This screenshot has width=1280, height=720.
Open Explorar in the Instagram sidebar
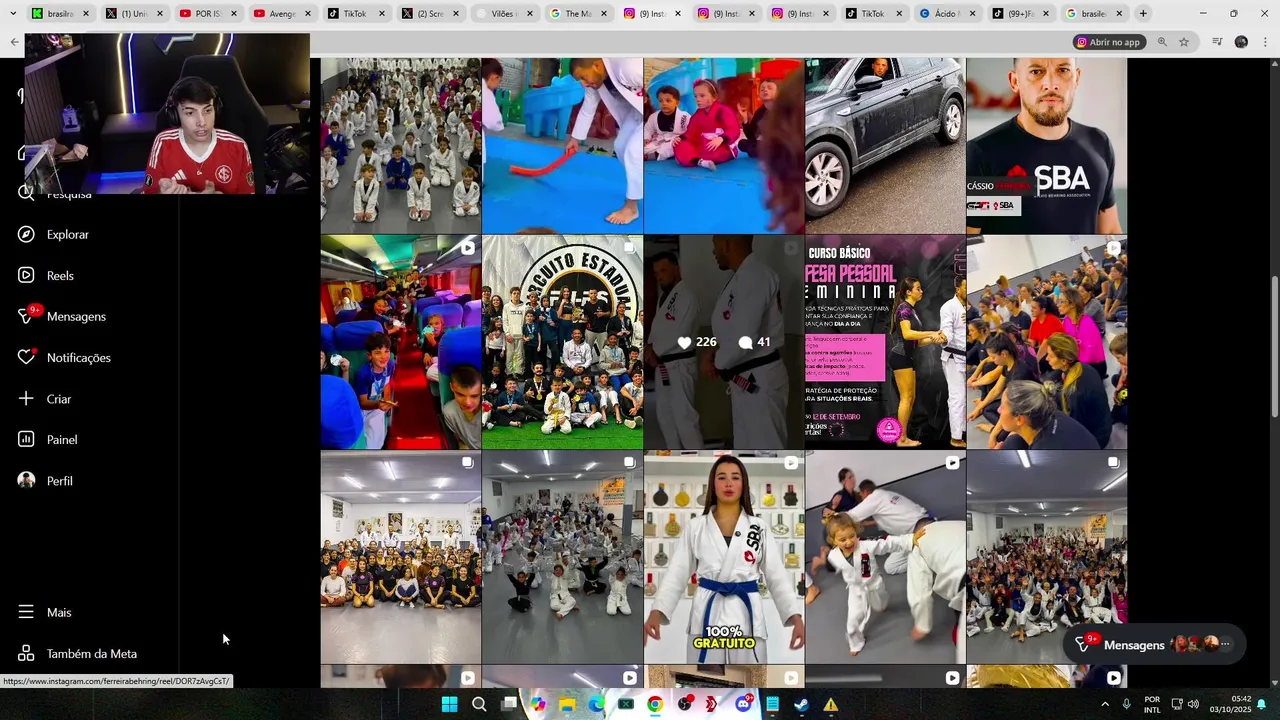tap(54, 234)
